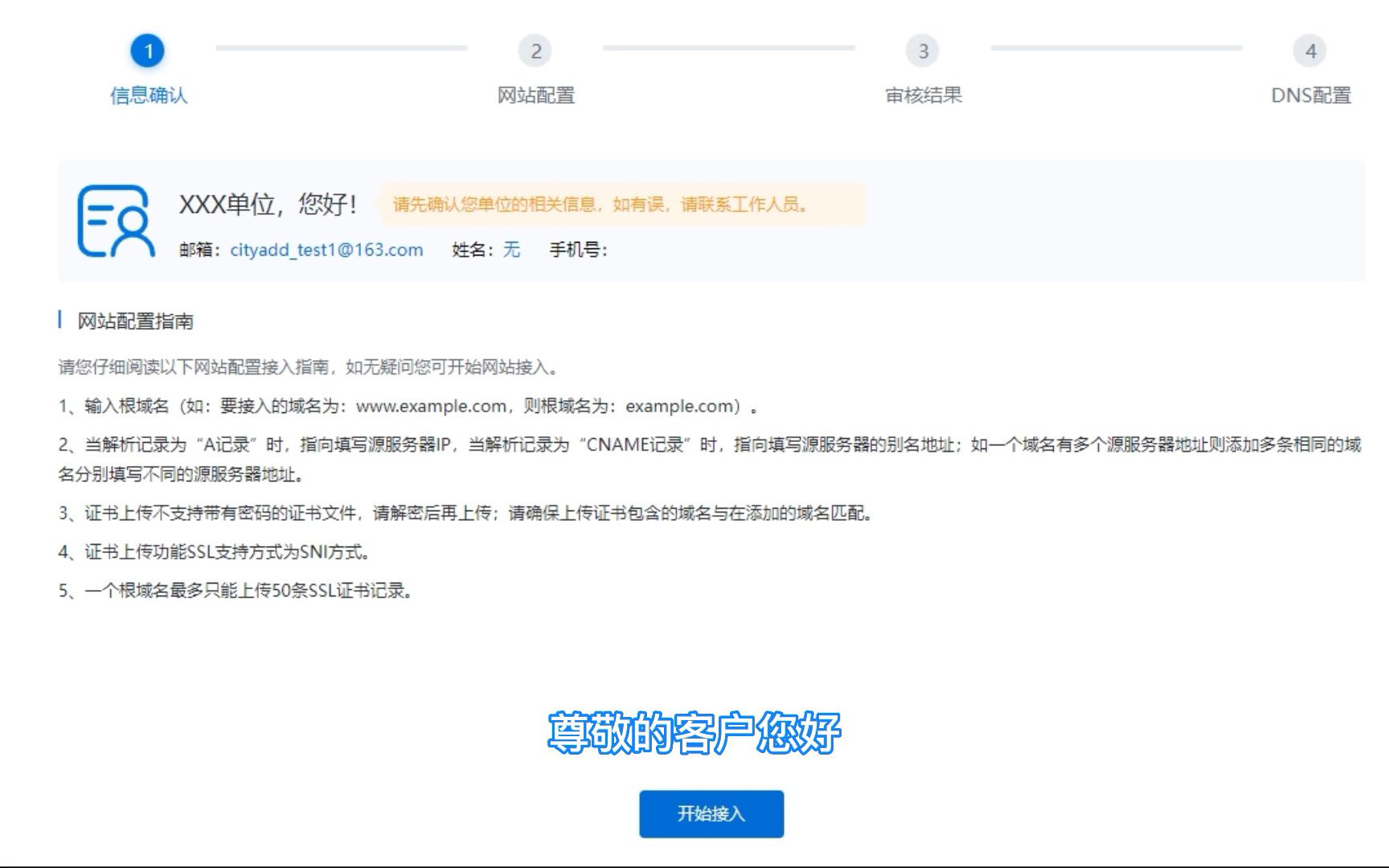
Task: Click guide item 1 about 输入根域名
Action: click(x=408, y=406)
